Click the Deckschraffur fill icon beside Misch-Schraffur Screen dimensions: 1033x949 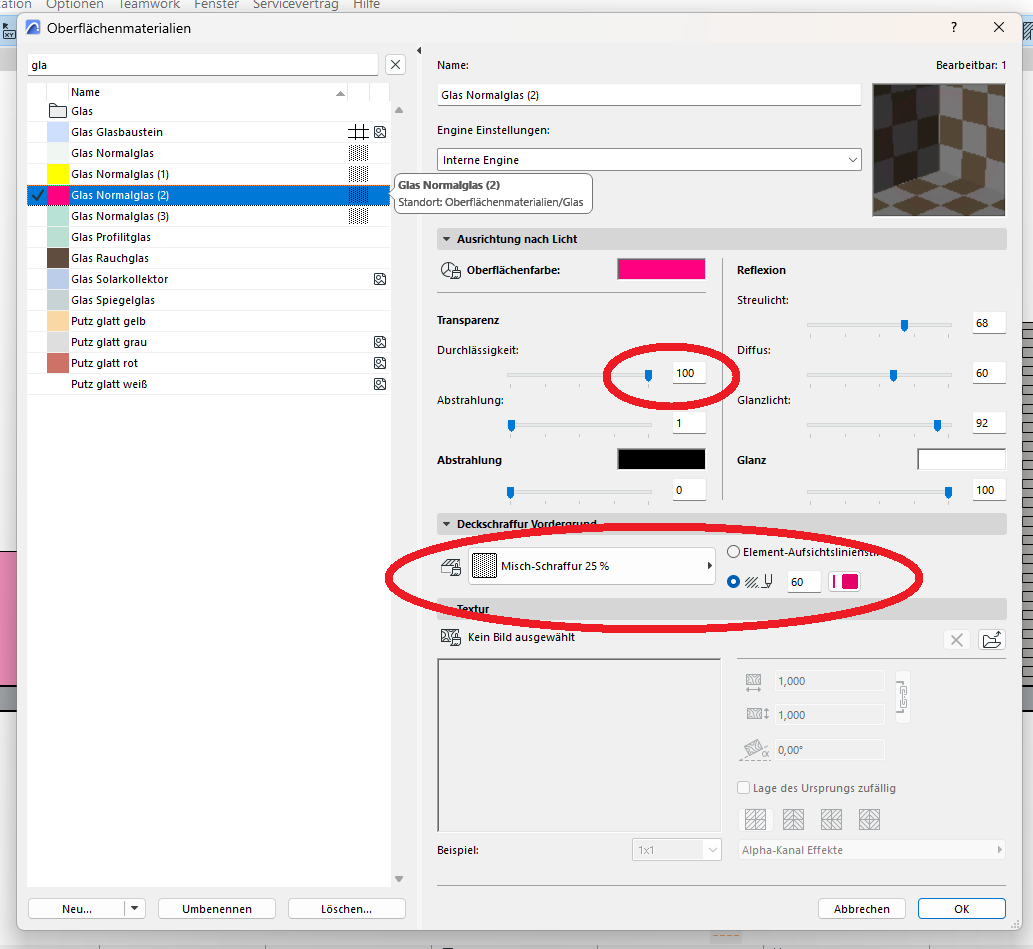451,567
